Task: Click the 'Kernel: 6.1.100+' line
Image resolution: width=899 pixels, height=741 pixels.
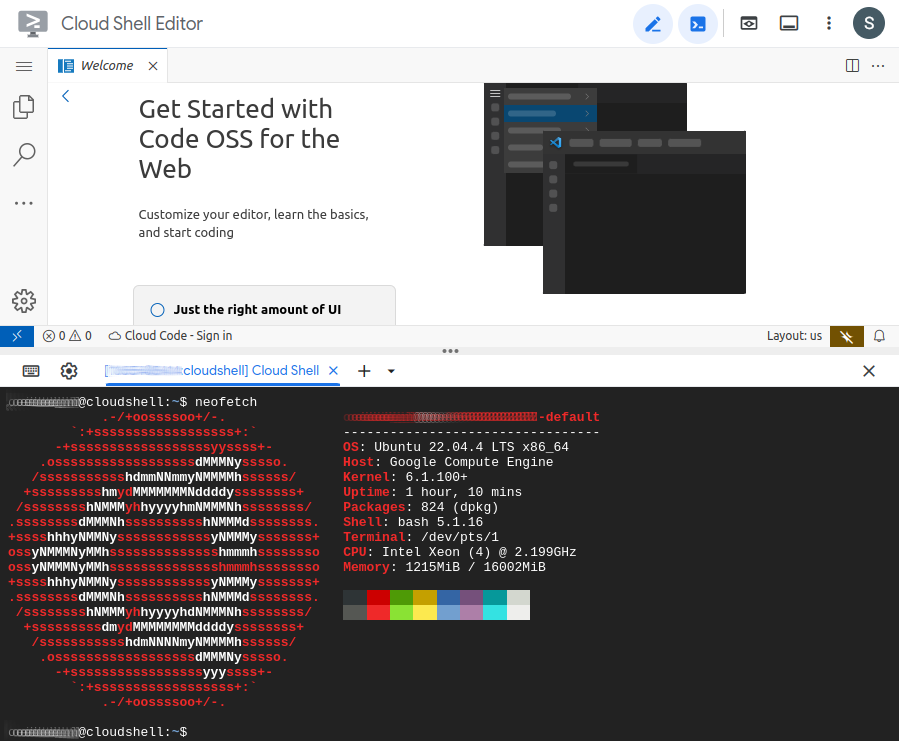Action: coord(405,477)
